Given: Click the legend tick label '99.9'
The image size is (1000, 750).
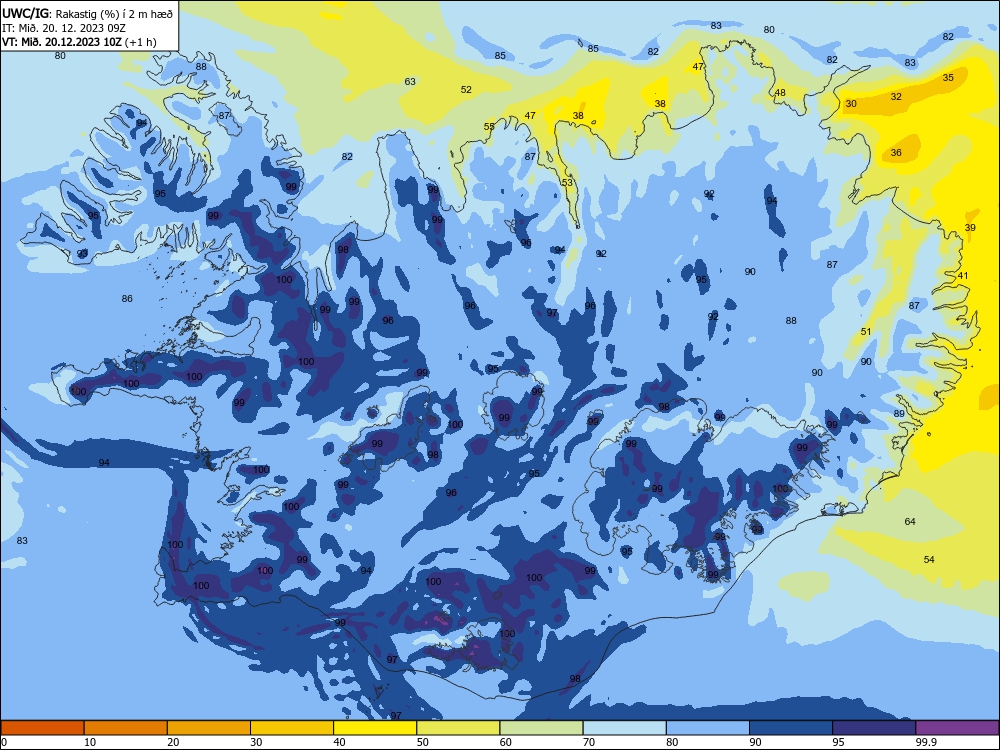Looking at the screenshot, I should (926, 742).
